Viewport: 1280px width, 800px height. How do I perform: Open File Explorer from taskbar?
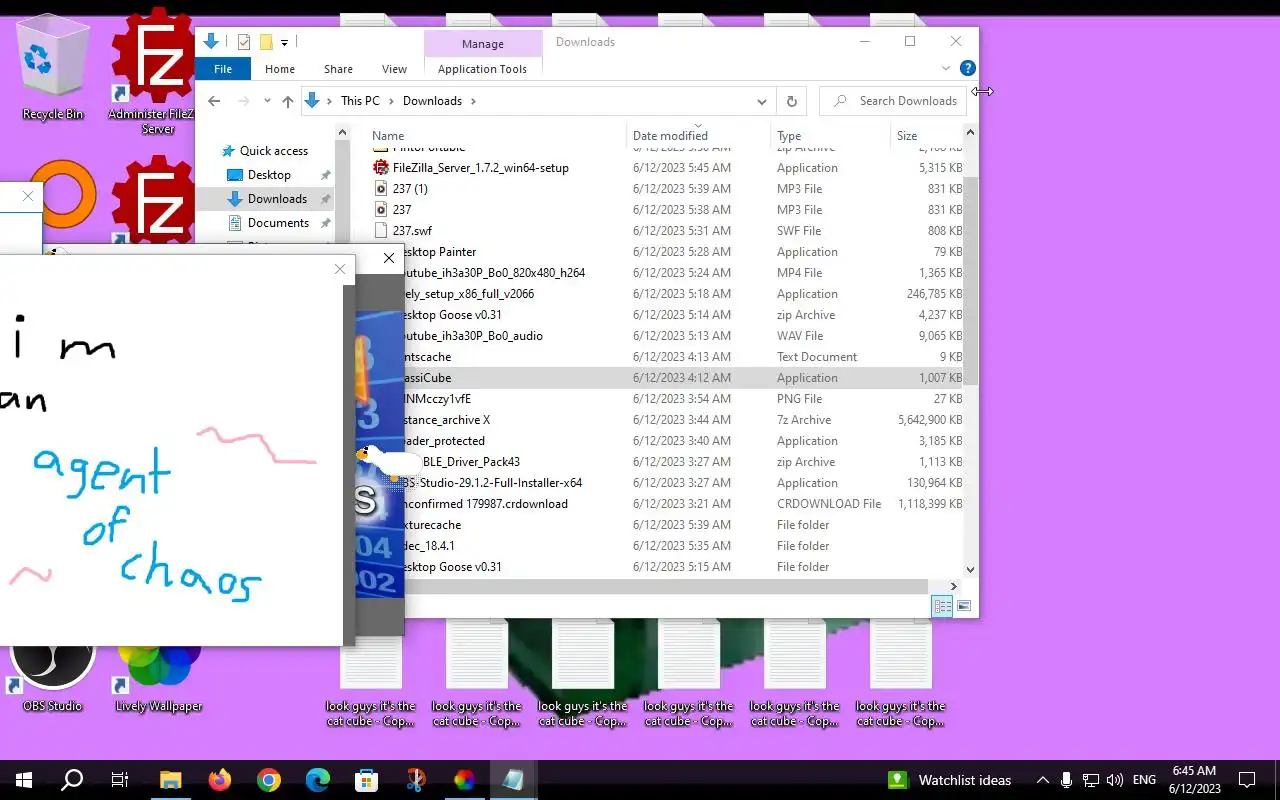170,780
